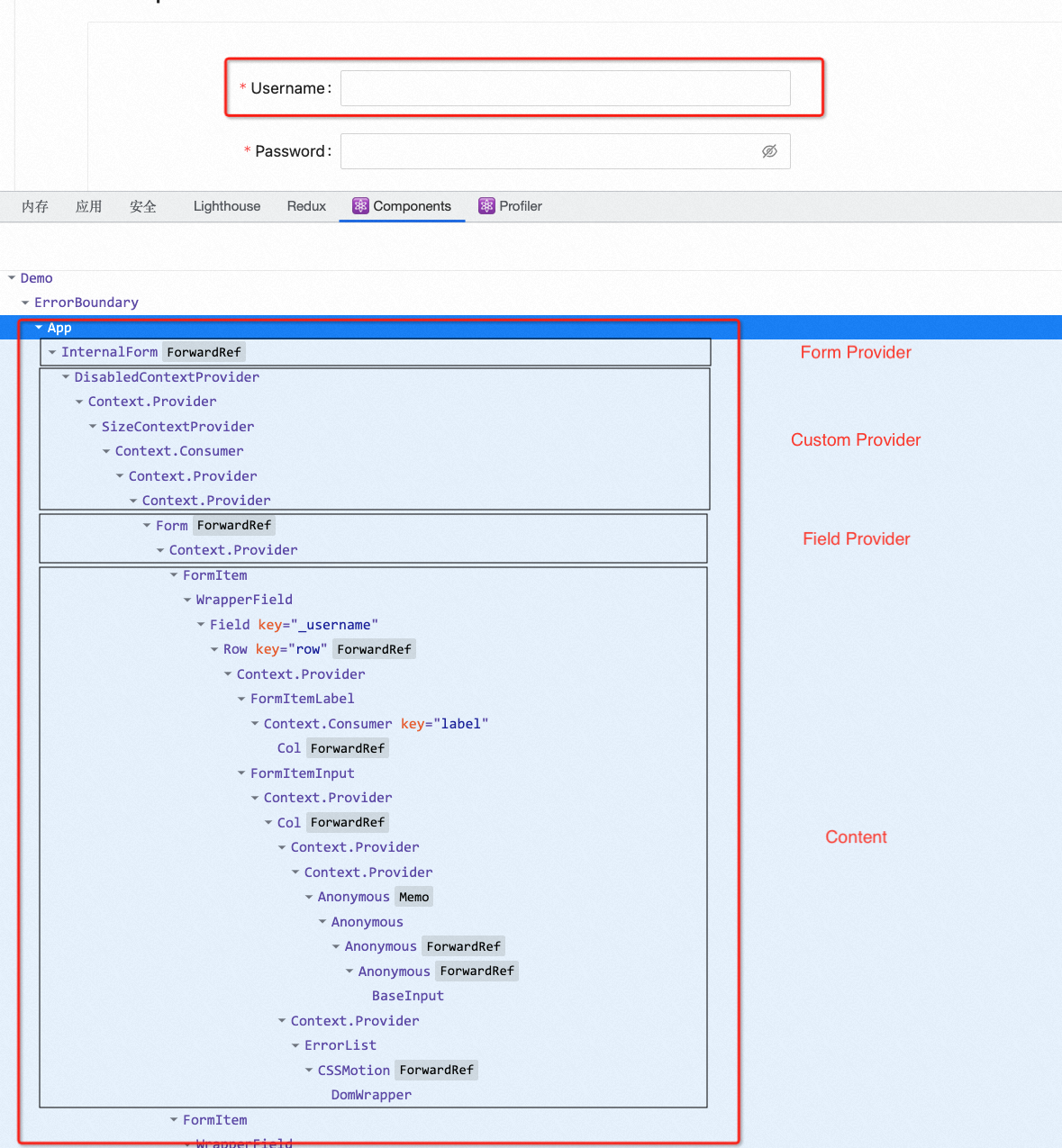Collapse the InternalForm node arrow
This screenshot has height=1148, width=1062.
point(52,352)
